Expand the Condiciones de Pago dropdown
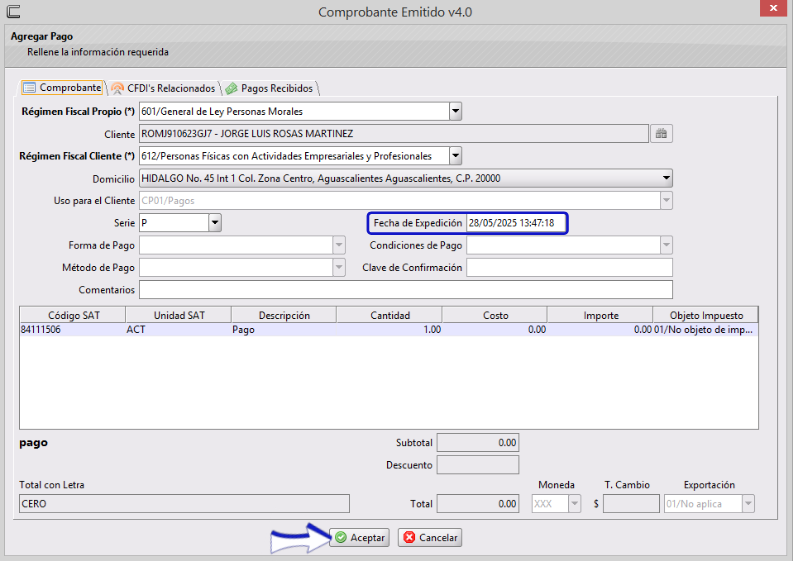This screenshot has height=561, width=793. [x=666, y=245]
